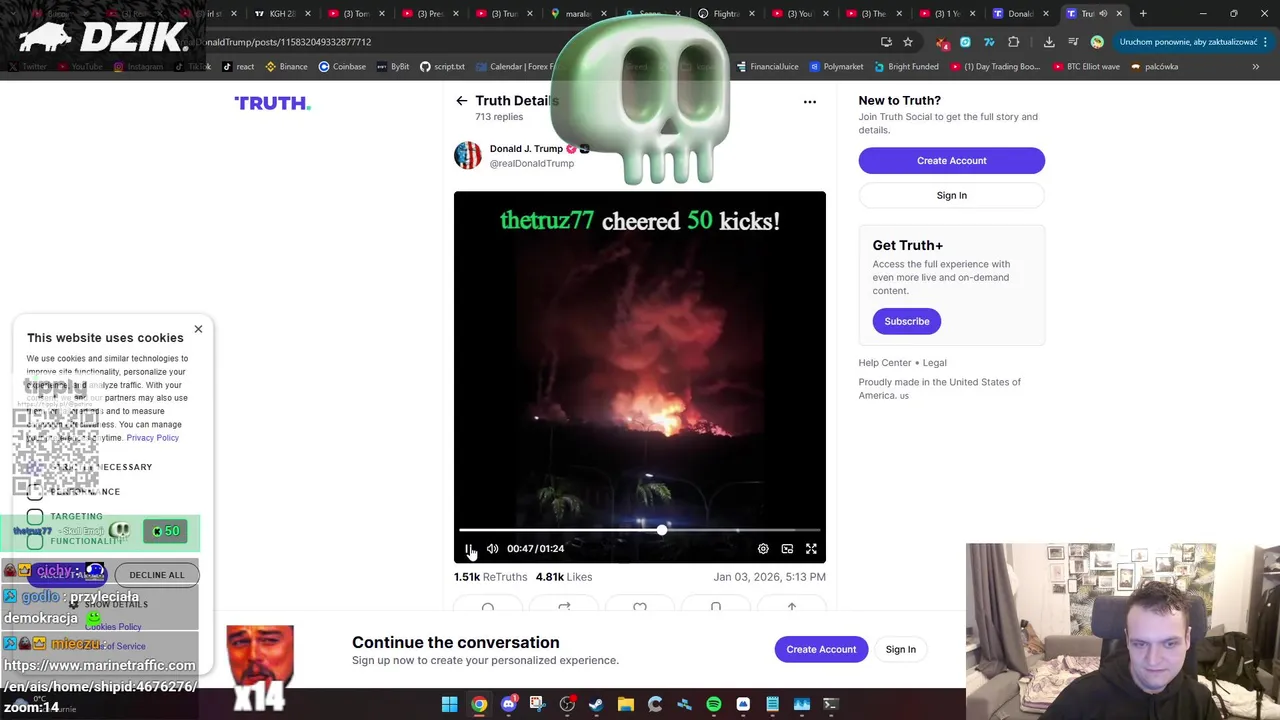
Task: Enter fullscreen mode on the video
Action: [x=811, y=548]
